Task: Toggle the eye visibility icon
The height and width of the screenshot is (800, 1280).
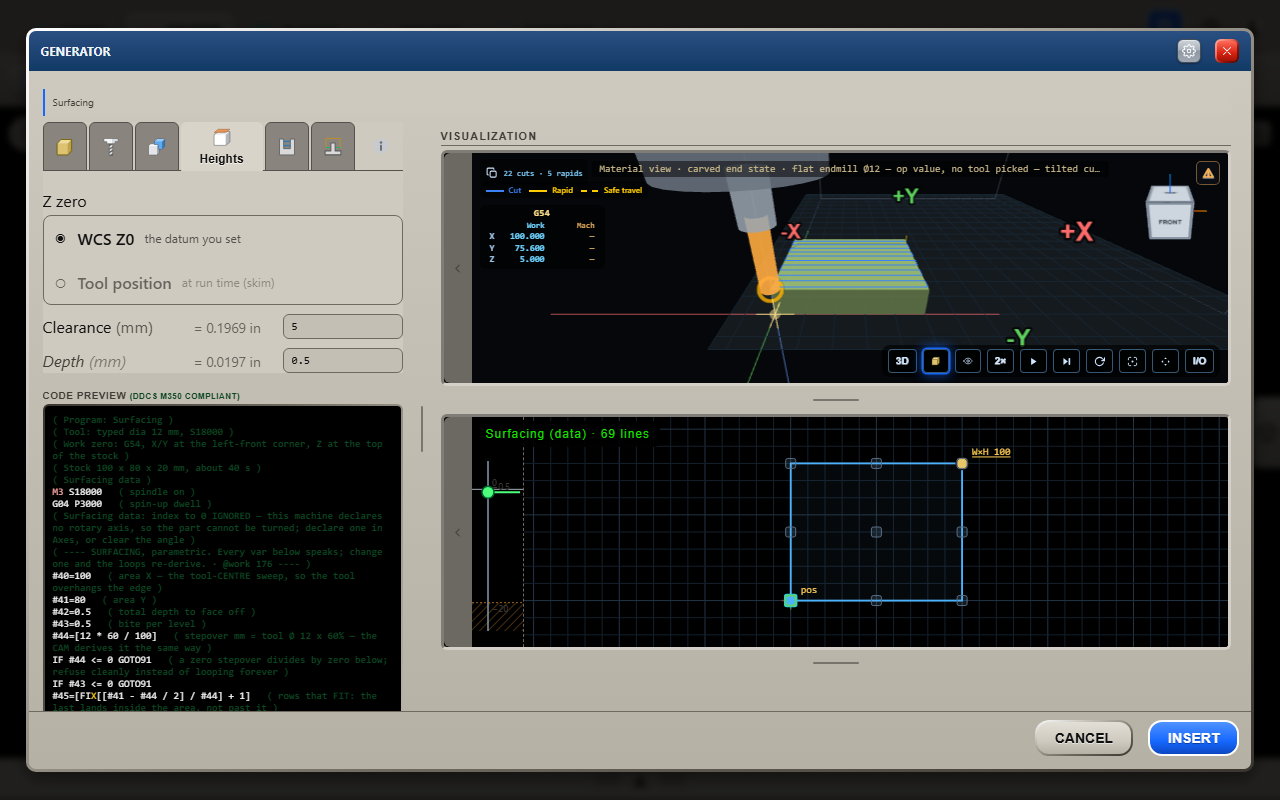Action: point(968,361)
